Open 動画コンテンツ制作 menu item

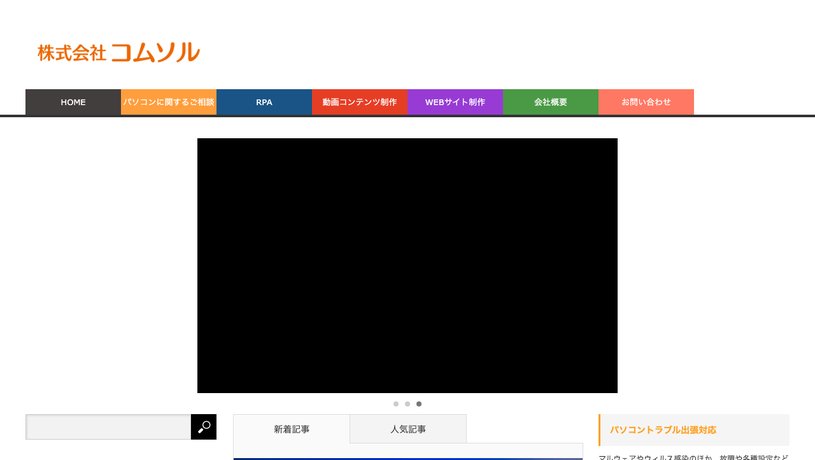(x=360, y=102)
